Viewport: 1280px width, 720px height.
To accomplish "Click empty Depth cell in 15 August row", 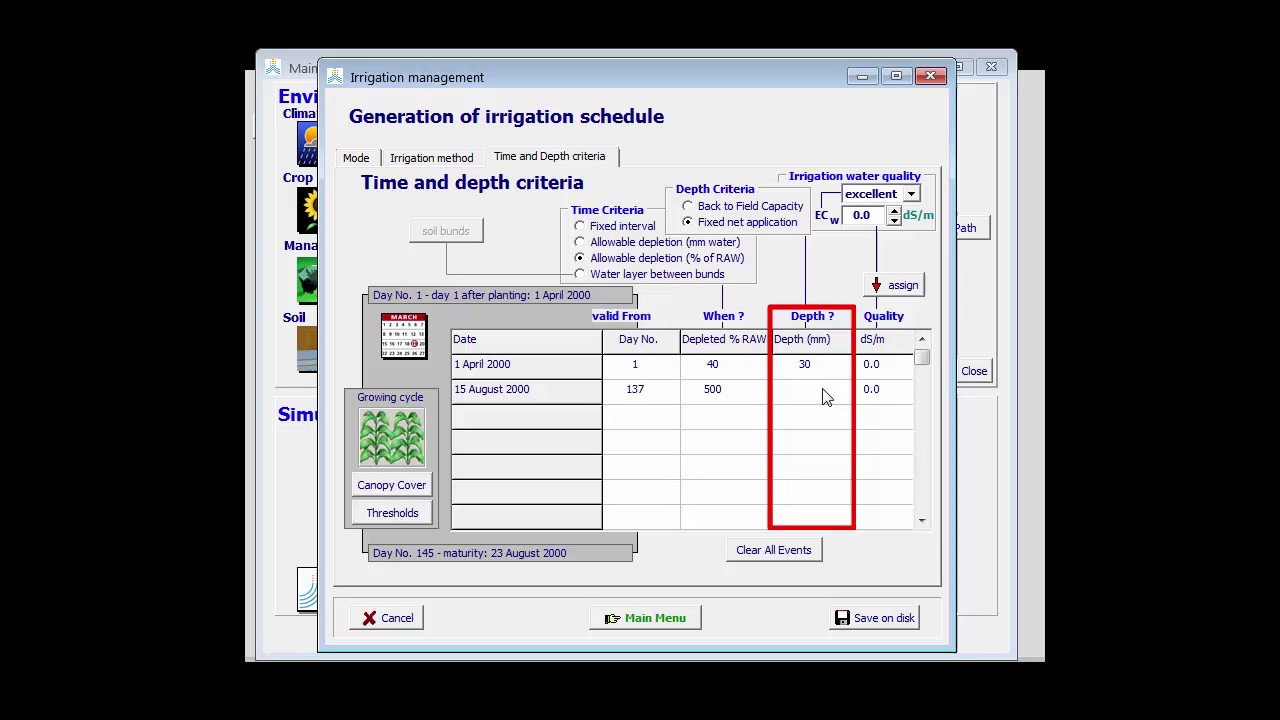I will (811, 390).
